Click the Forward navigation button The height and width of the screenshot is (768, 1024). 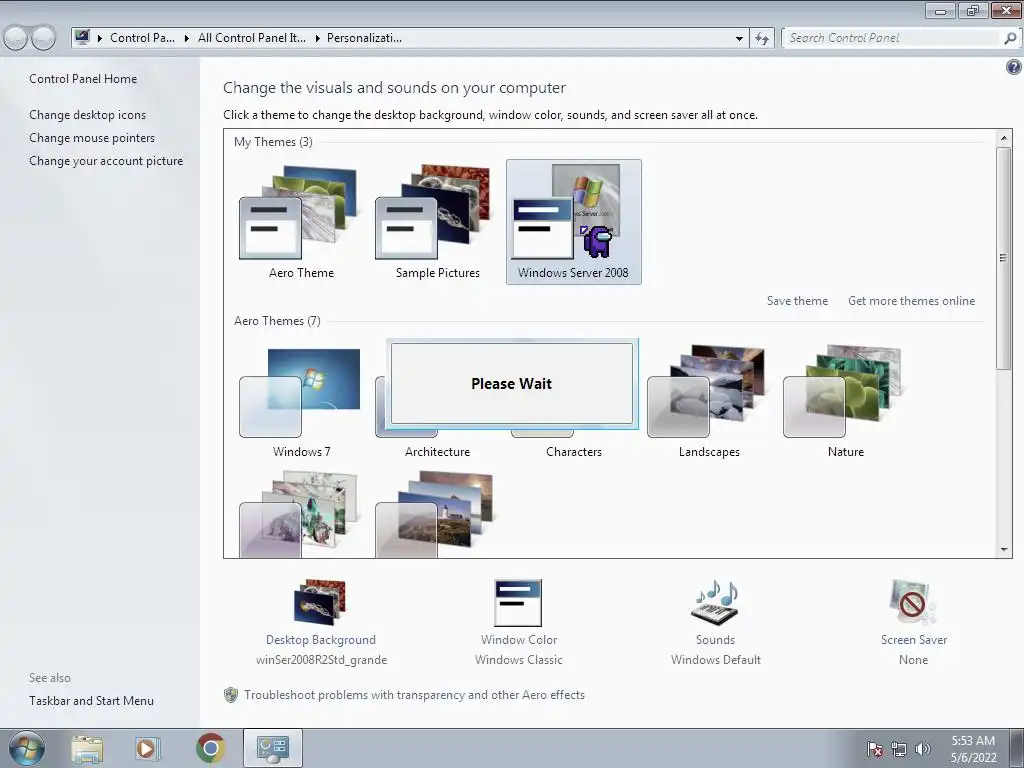click(43, 38)
